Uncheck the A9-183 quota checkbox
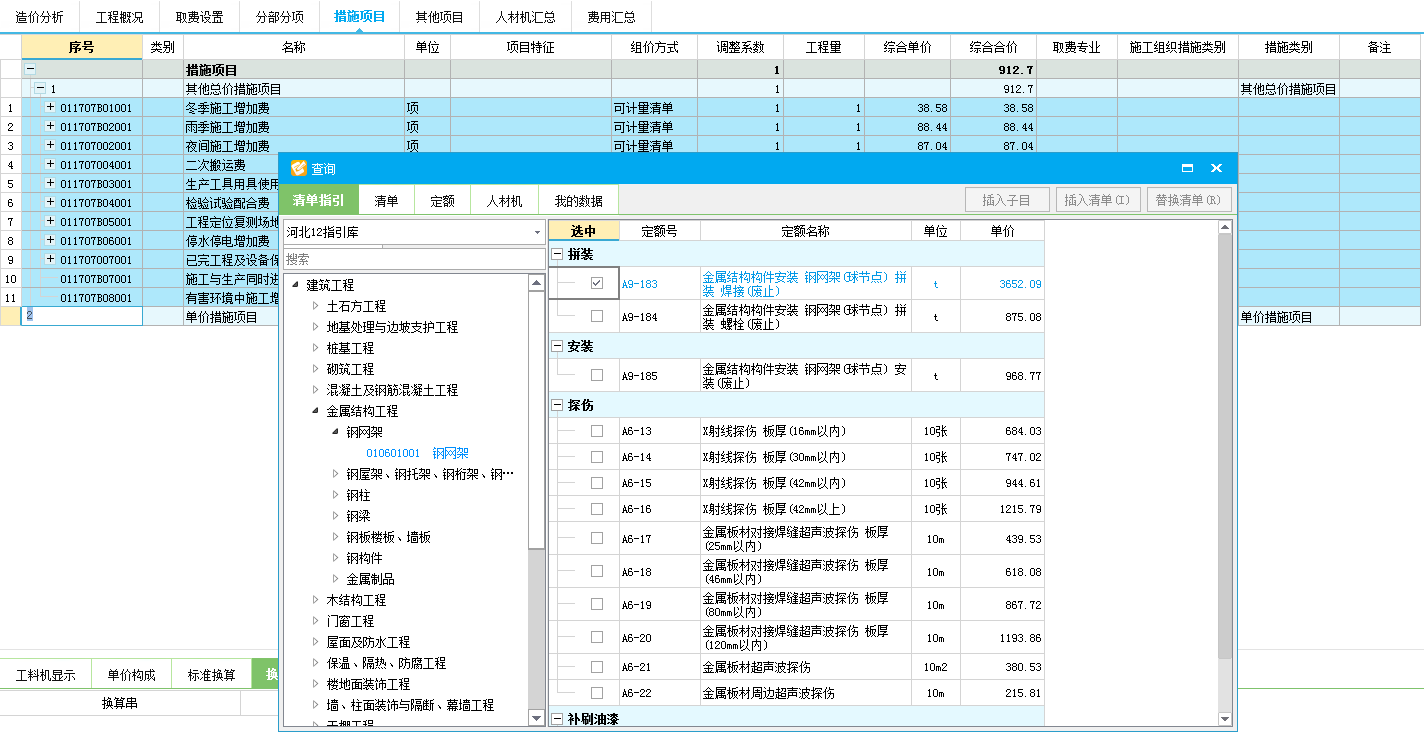This screenshot has height=735, width=1424. click(x=597, y=284)
